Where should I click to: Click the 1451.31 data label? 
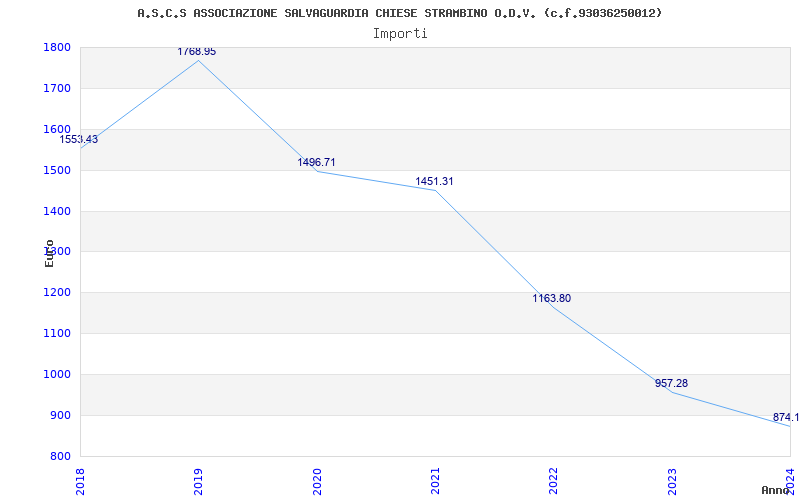434,181
